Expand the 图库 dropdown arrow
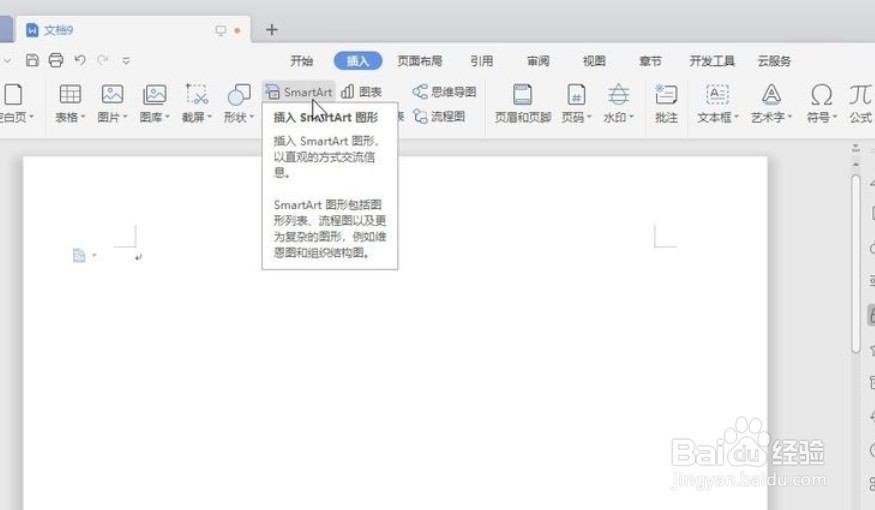The image size is (875, 510). pyautogui.click(x=167, y=117)
